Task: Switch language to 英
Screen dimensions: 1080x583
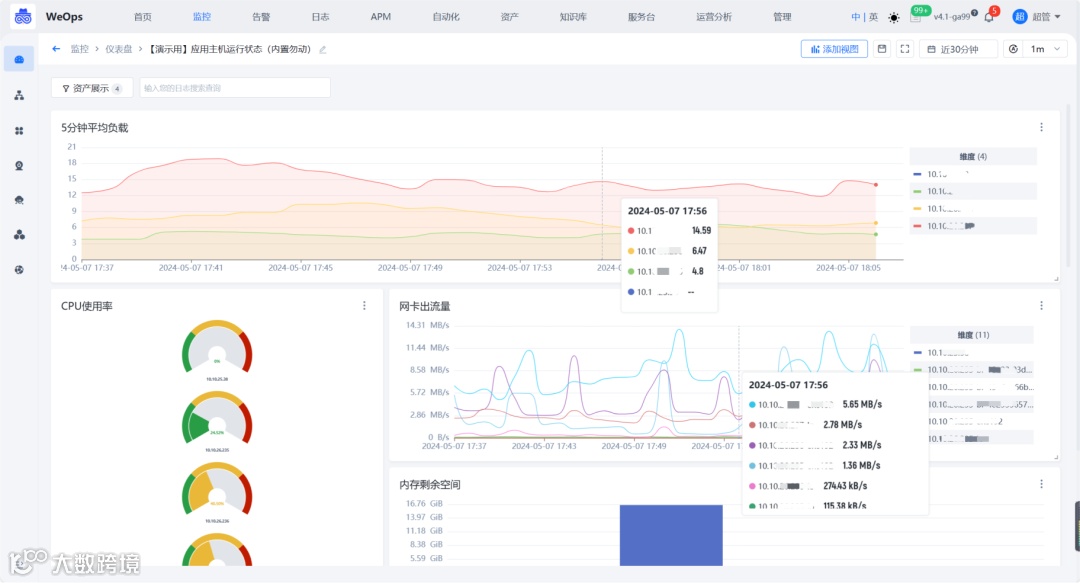Action: (873, 17)
